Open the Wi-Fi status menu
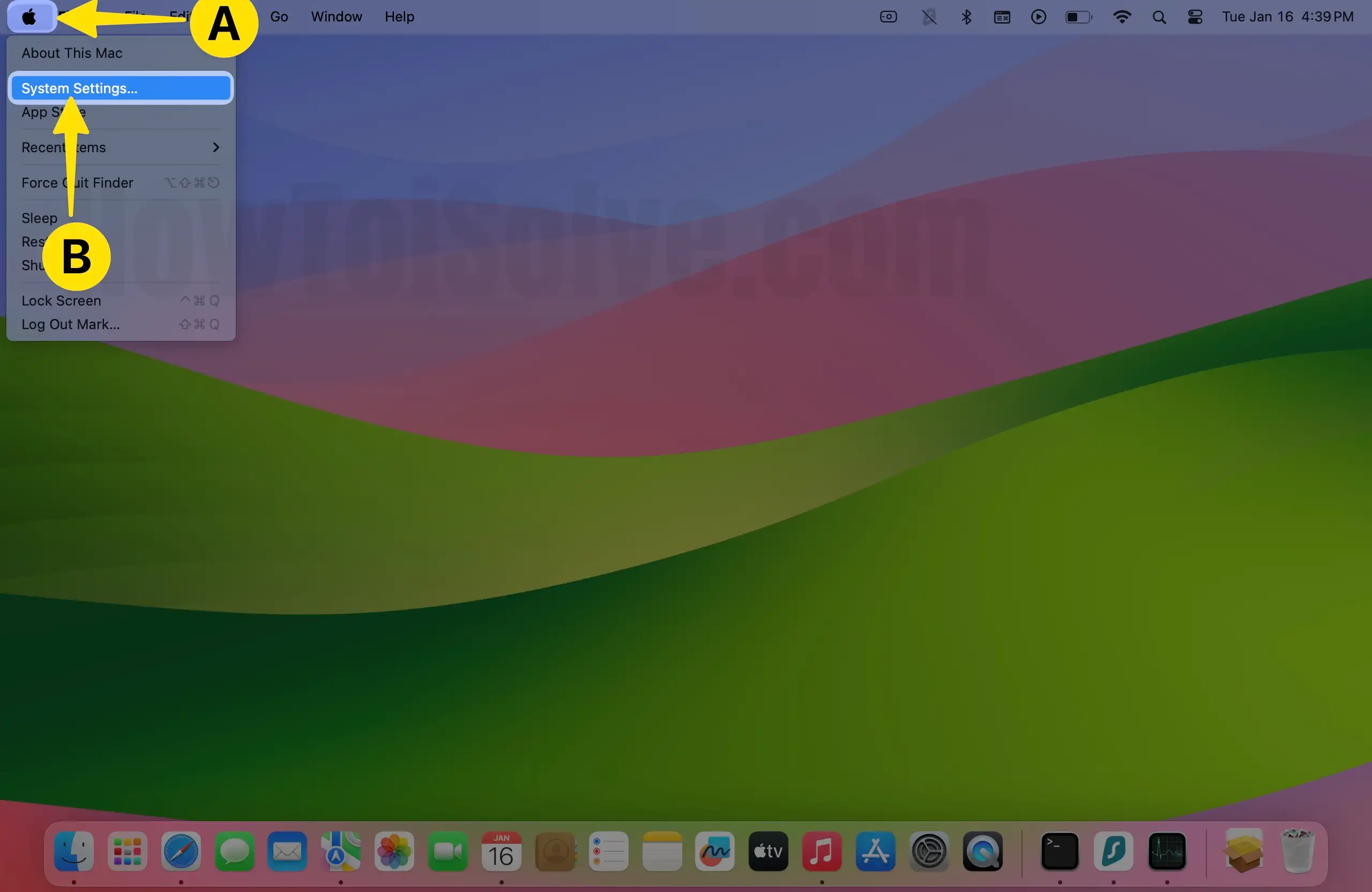This screenshot has height=892, width=1372. click(1121, 17)
